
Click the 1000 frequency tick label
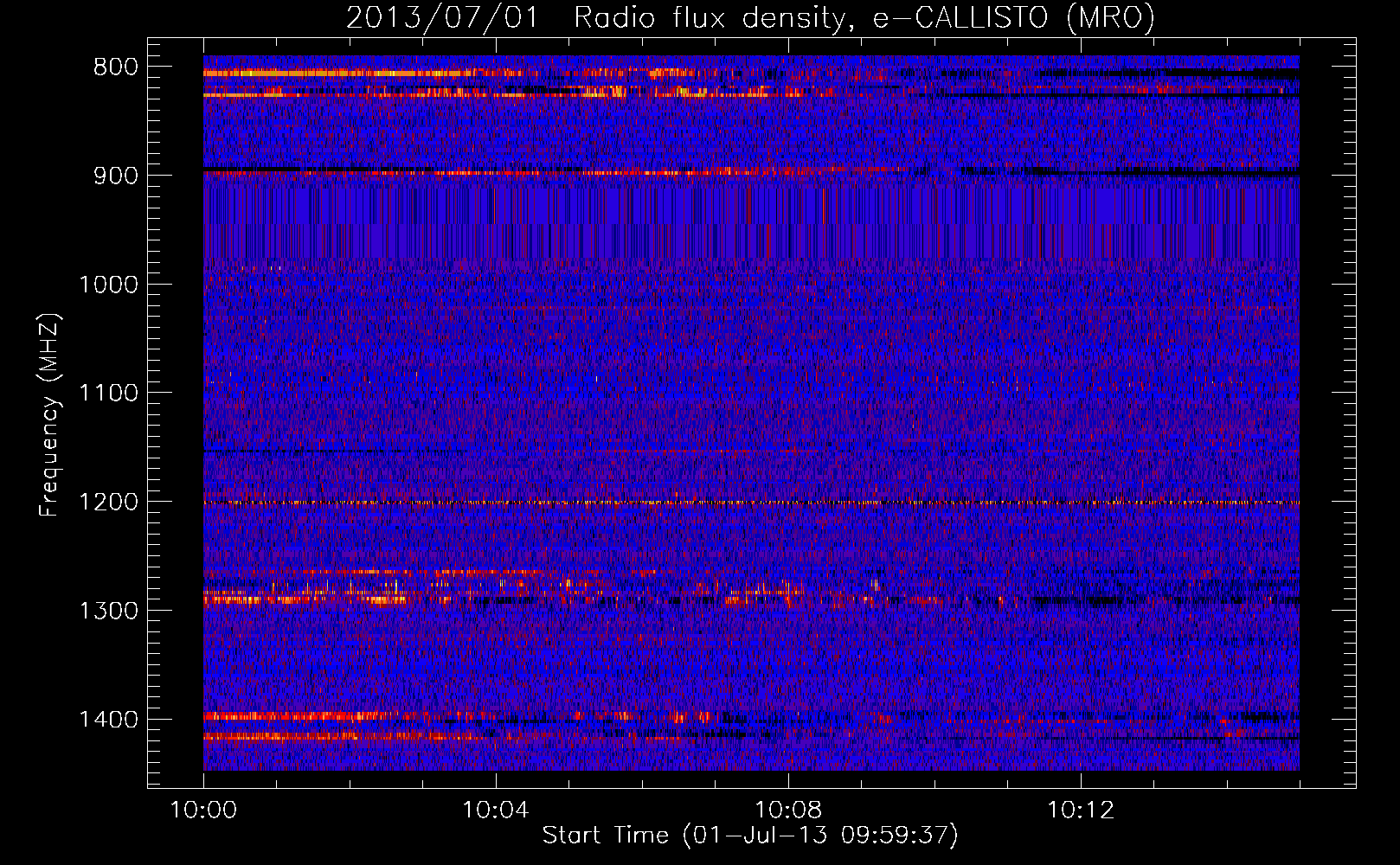point(108,285)
